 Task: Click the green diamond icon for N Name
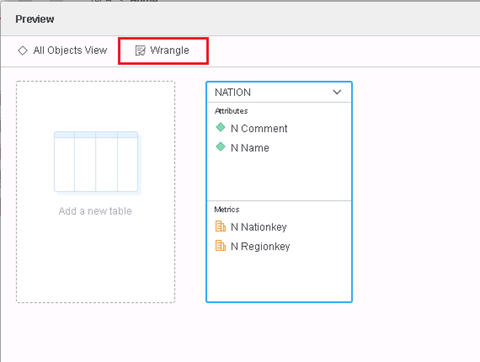[220, 147]
